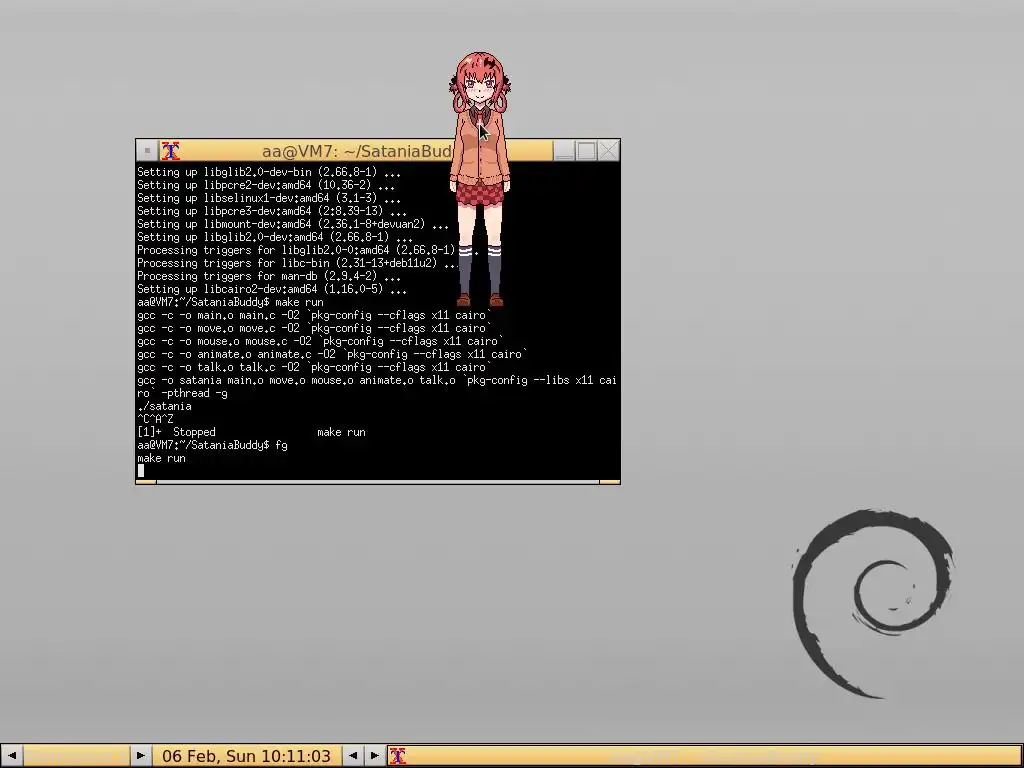Click the xterm icon in the window title bar
This screenshot has height=768, width=1024.
point(171,151)
